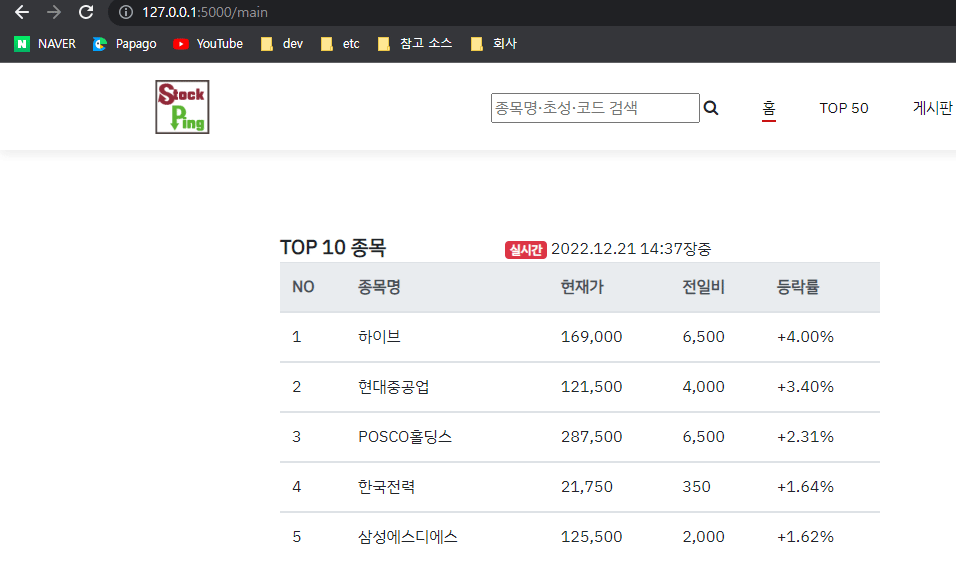Open the TOP 50 navigation tab
Image resolution: width=956 pixels, height=561 pixels.
[844, 108]
